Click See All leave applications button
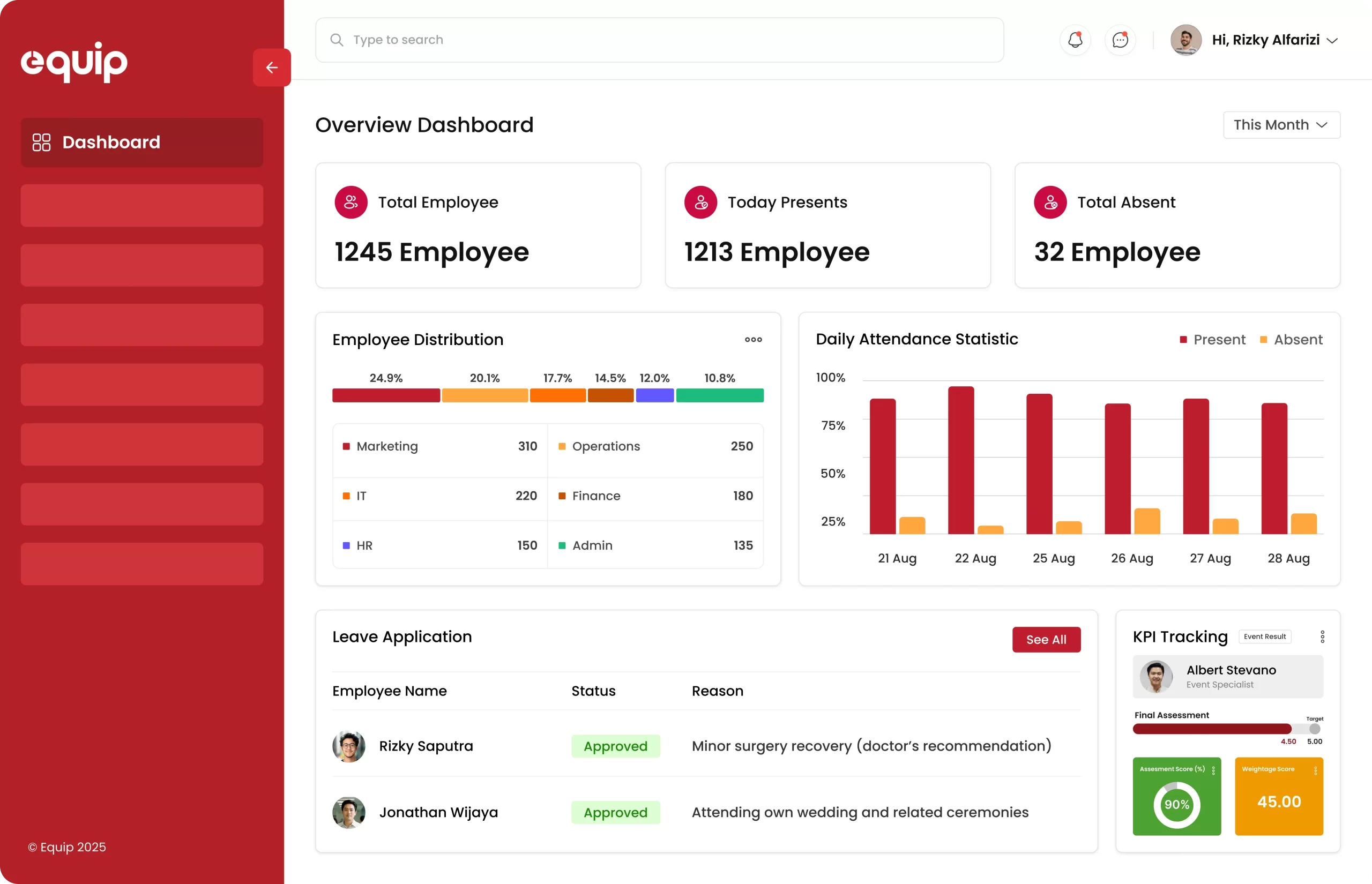 pos(1046,640)
